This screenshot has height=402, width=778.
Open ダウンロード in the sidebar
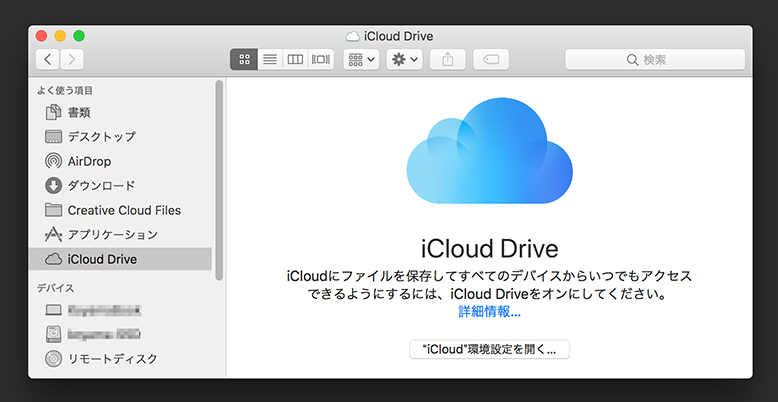(x=120, y=186)
